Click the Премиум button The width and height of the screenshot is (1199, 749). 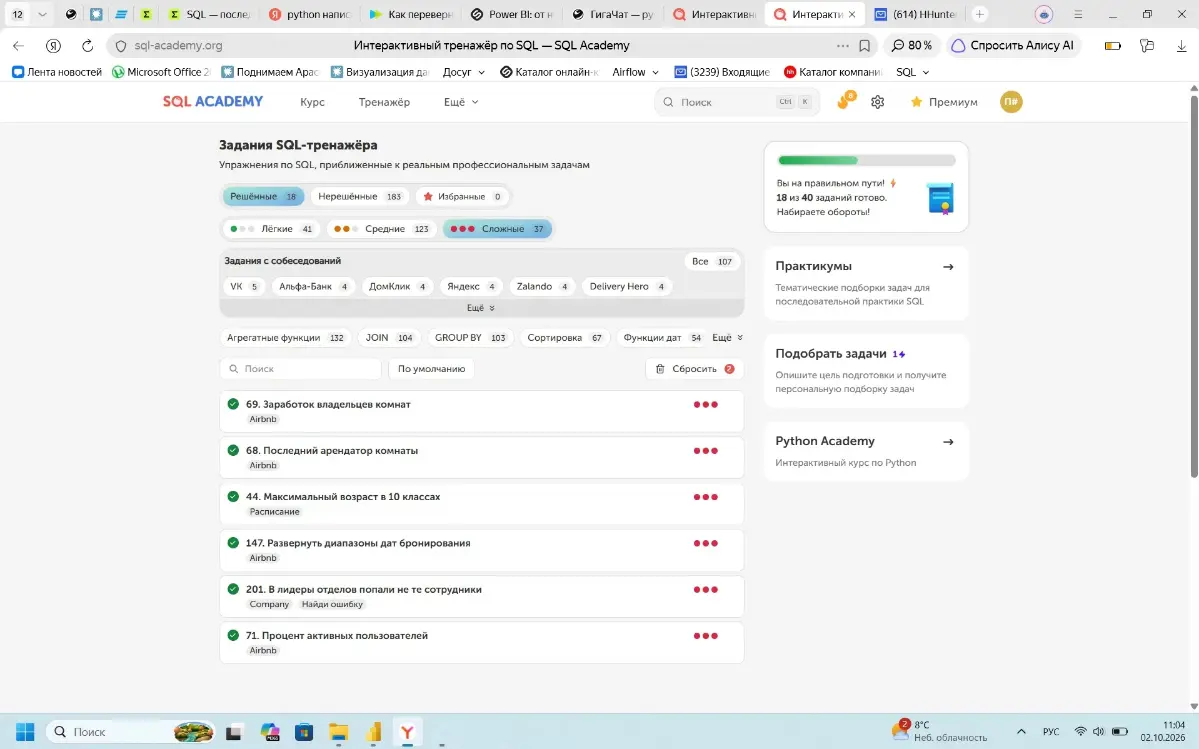pyautogui.click(x=944, y=102)
